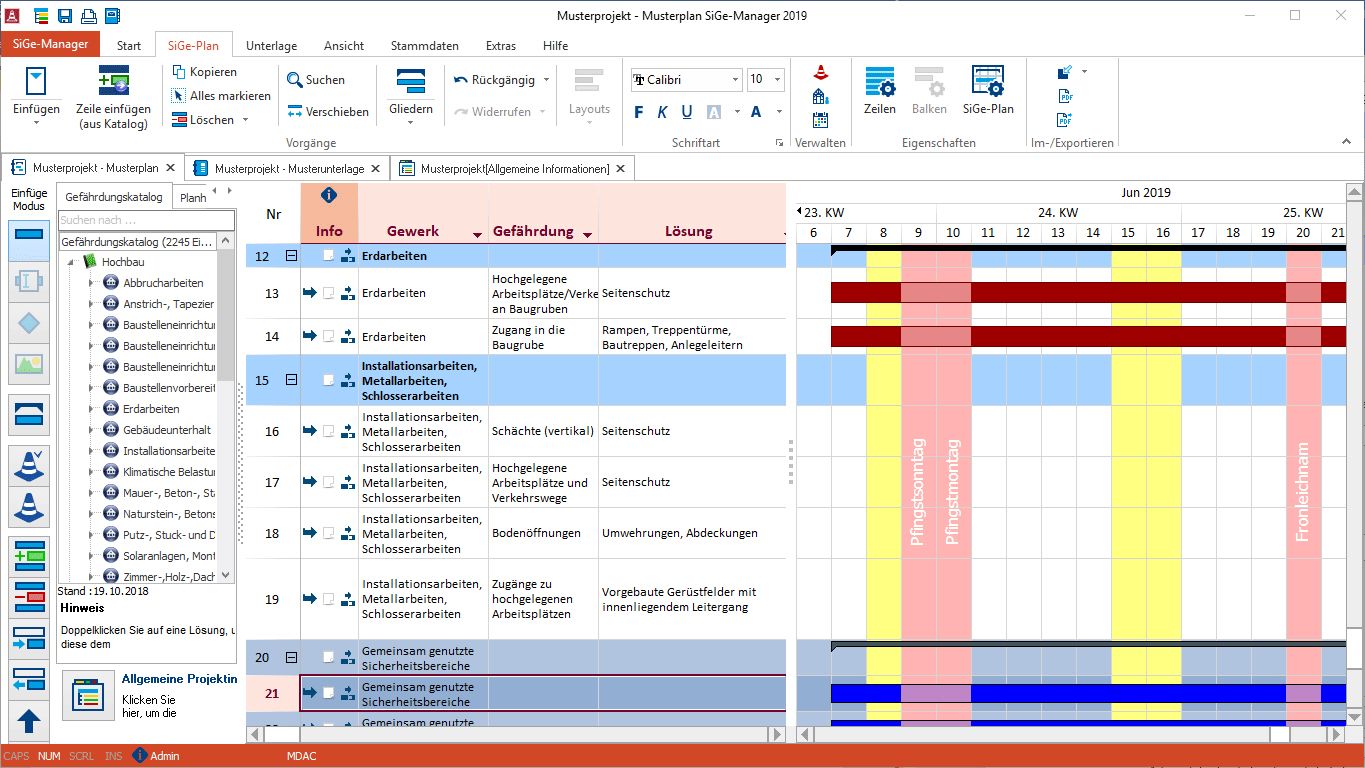Image resolution: width=1365 pixels, height=768 pixels.
Task: Click the Suchen nach search field
Action: click(x=146, y=220)
